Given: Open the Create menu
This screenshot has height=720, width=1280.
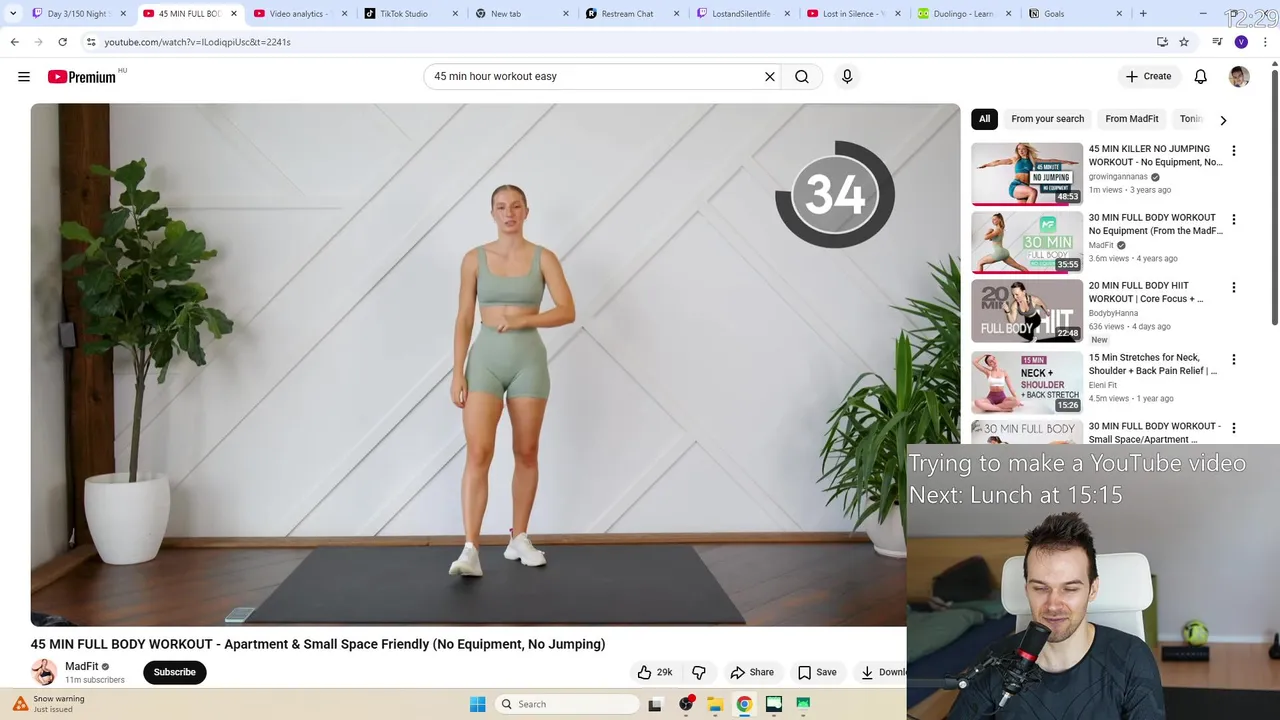Looking at the screenshot, I should click(1148, 76).
